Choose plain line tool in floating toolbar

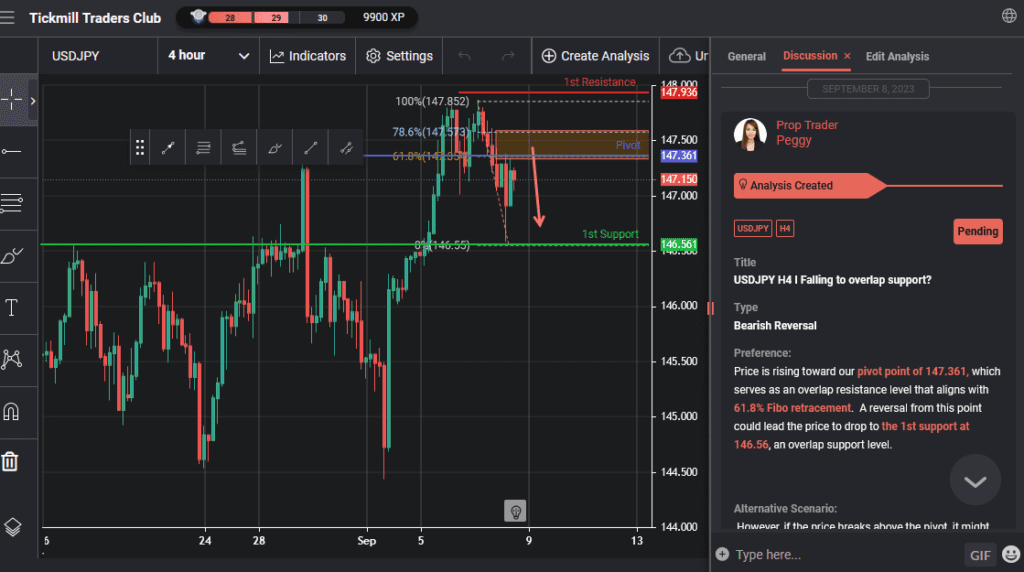pos(311,148)
